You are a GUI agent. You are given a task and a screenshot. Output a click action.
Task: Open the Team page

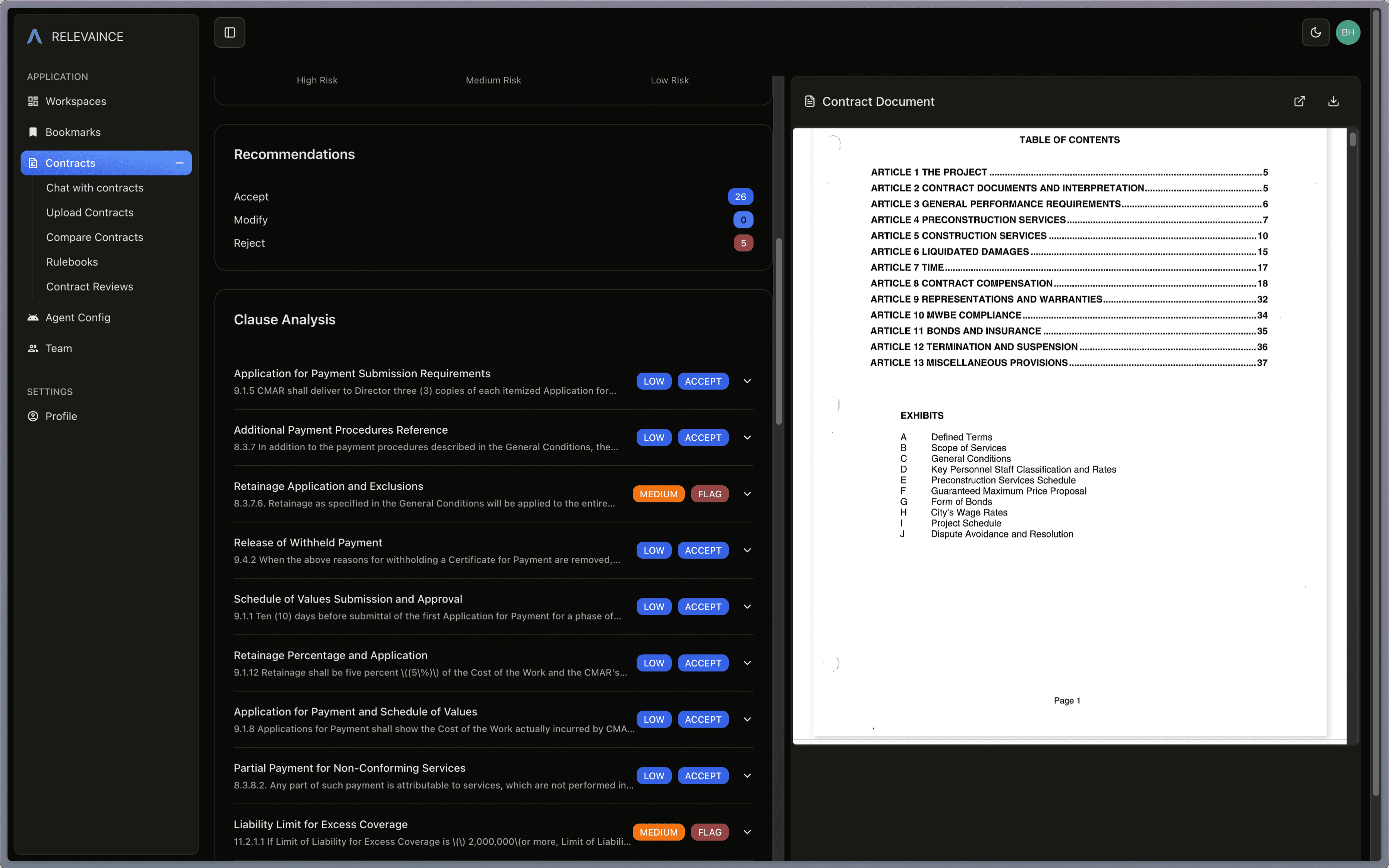point(59,348)
